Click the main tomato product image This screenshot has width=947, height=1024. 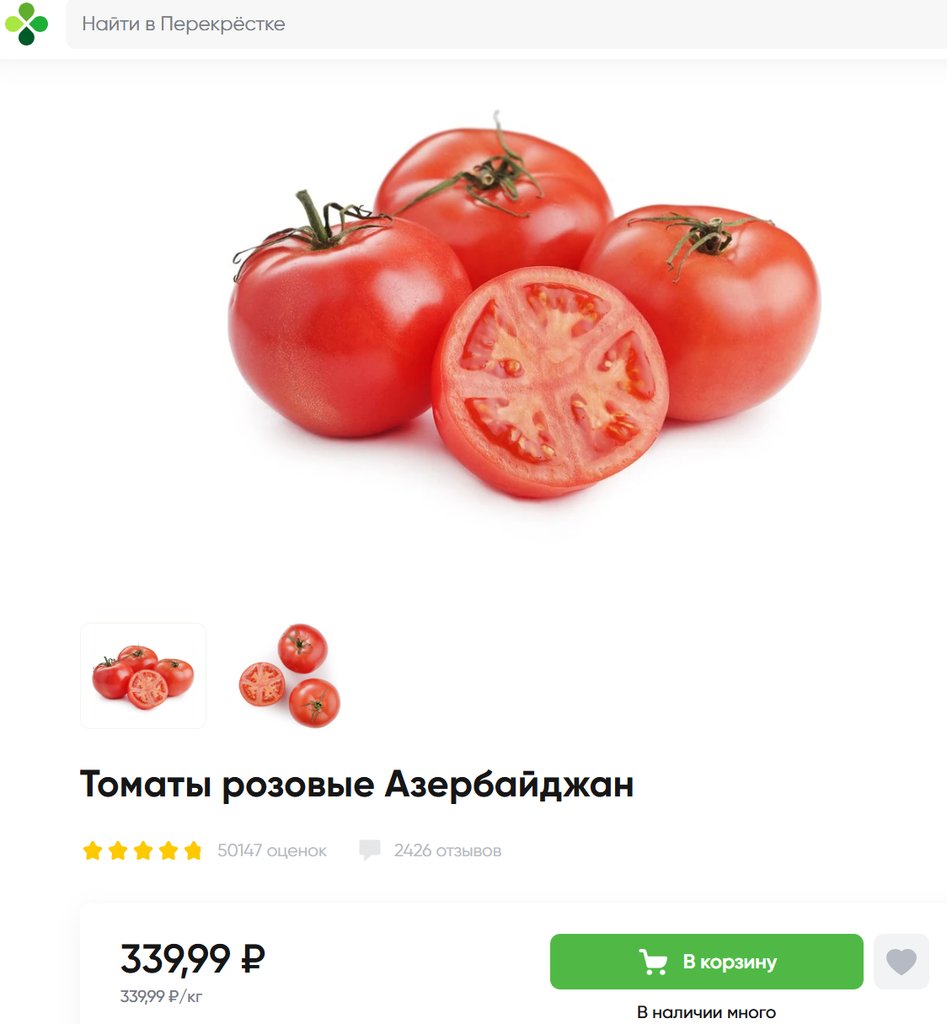coord(525,305)
